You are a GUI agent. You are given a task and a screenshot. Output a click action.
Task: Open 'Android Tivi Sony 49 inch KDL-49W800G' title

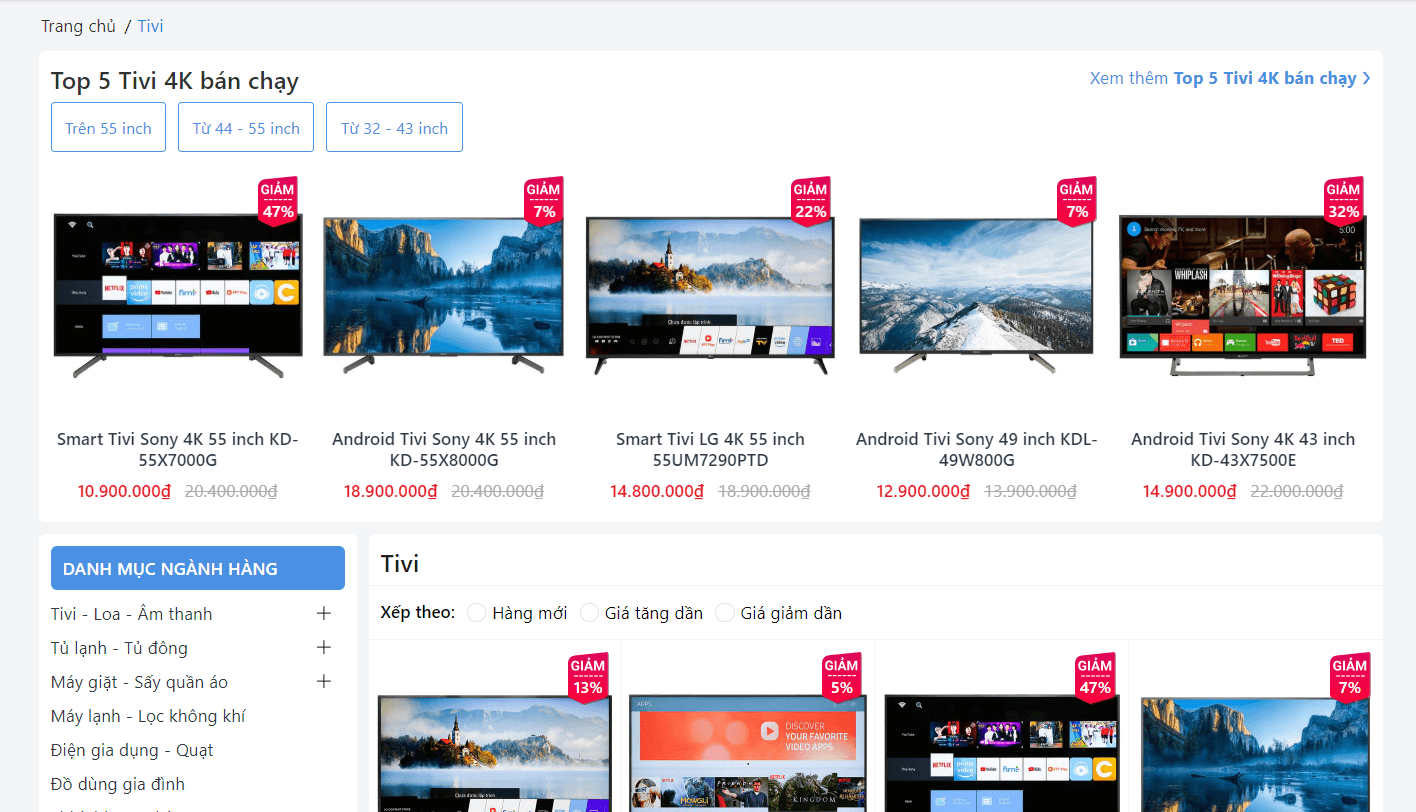point(977,450)
